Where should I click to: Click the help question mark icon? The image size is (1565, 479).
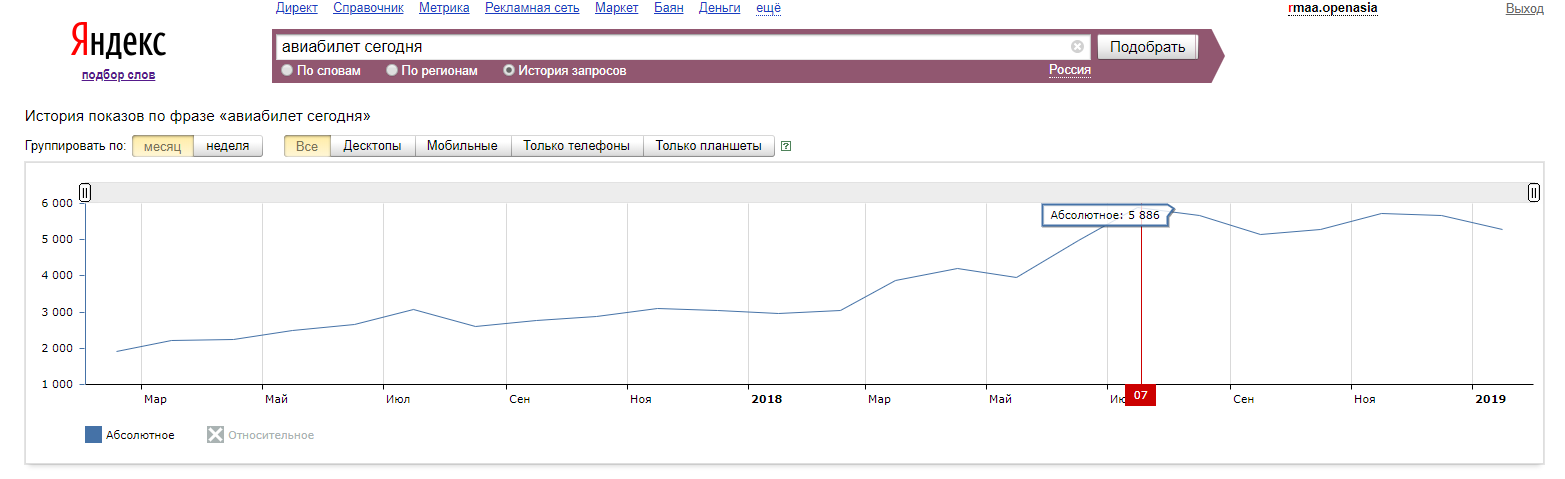(x=786, y=146)
